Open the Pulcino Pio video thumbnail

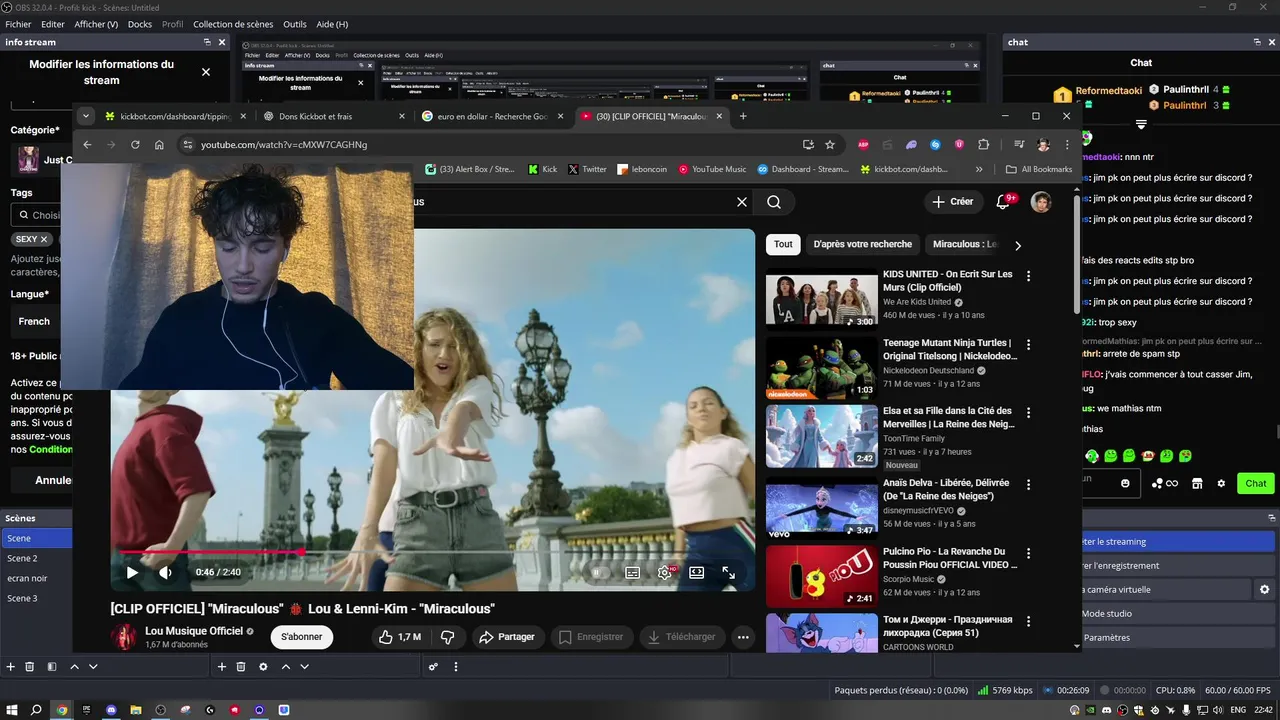pyautogui.click(x=821, y=577)
